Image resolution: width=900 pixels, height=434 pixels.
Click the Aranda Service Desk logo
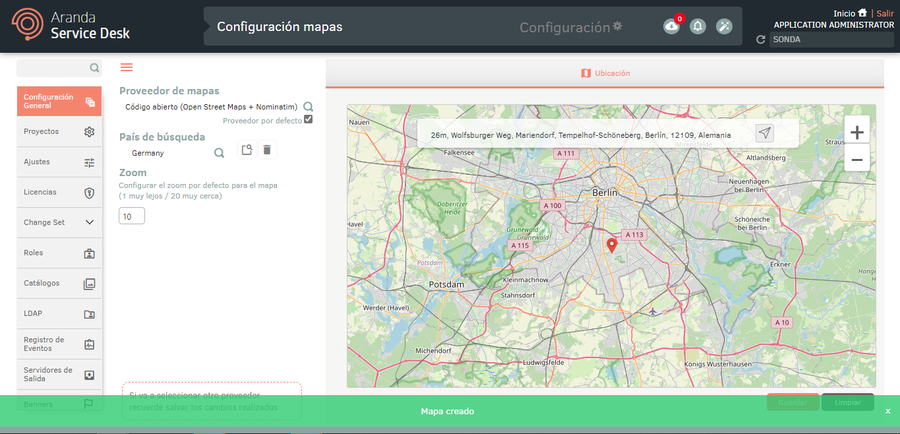point(71,25)
